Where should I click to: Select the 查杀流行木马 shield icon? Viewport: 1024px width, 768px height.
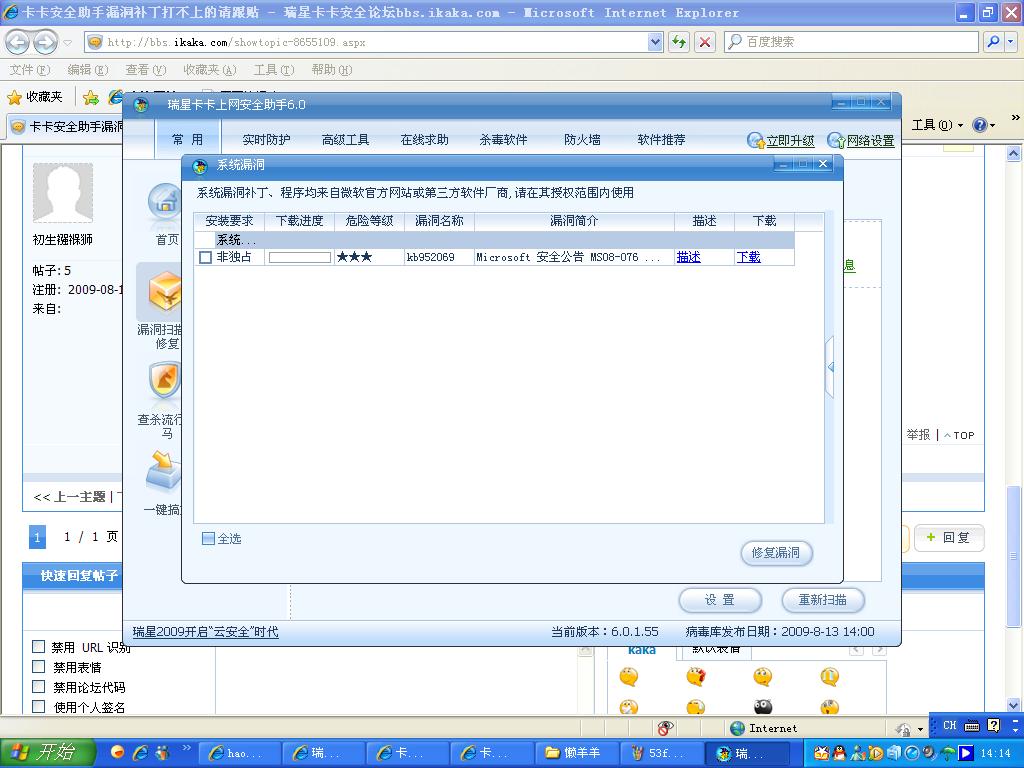[165, 383]
